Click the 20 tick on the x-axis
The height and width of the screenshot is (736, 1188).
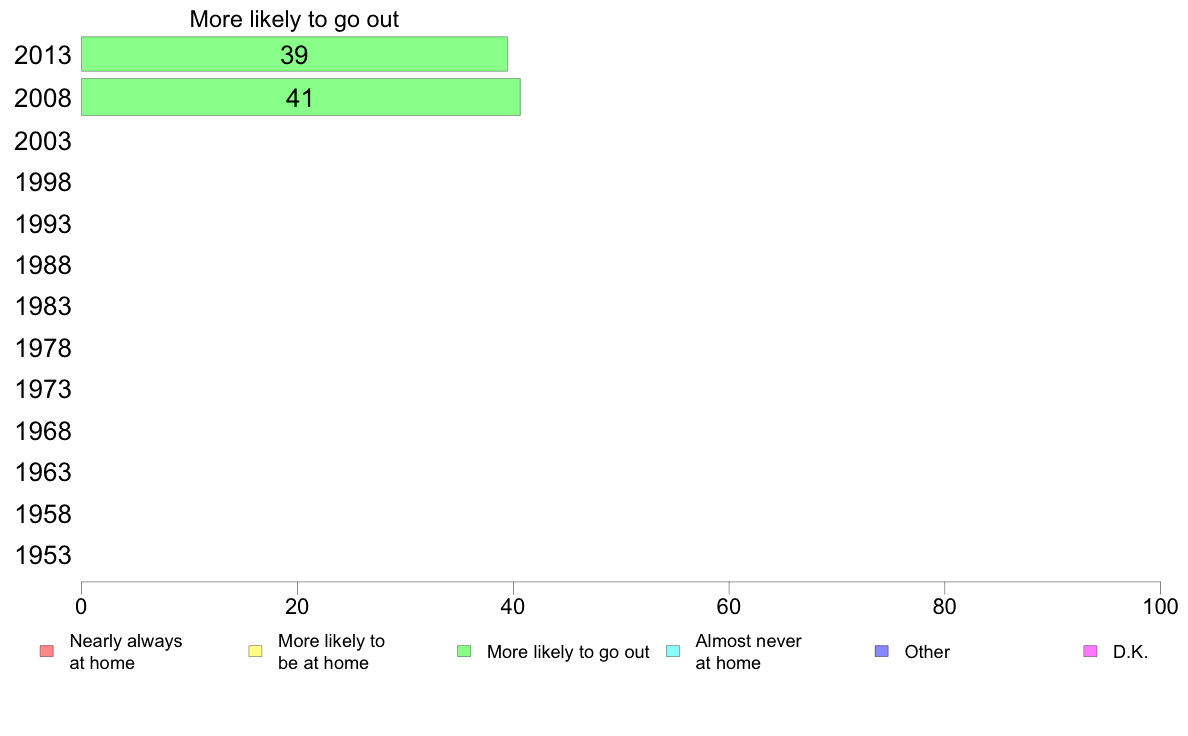click(x=297, y=606)
